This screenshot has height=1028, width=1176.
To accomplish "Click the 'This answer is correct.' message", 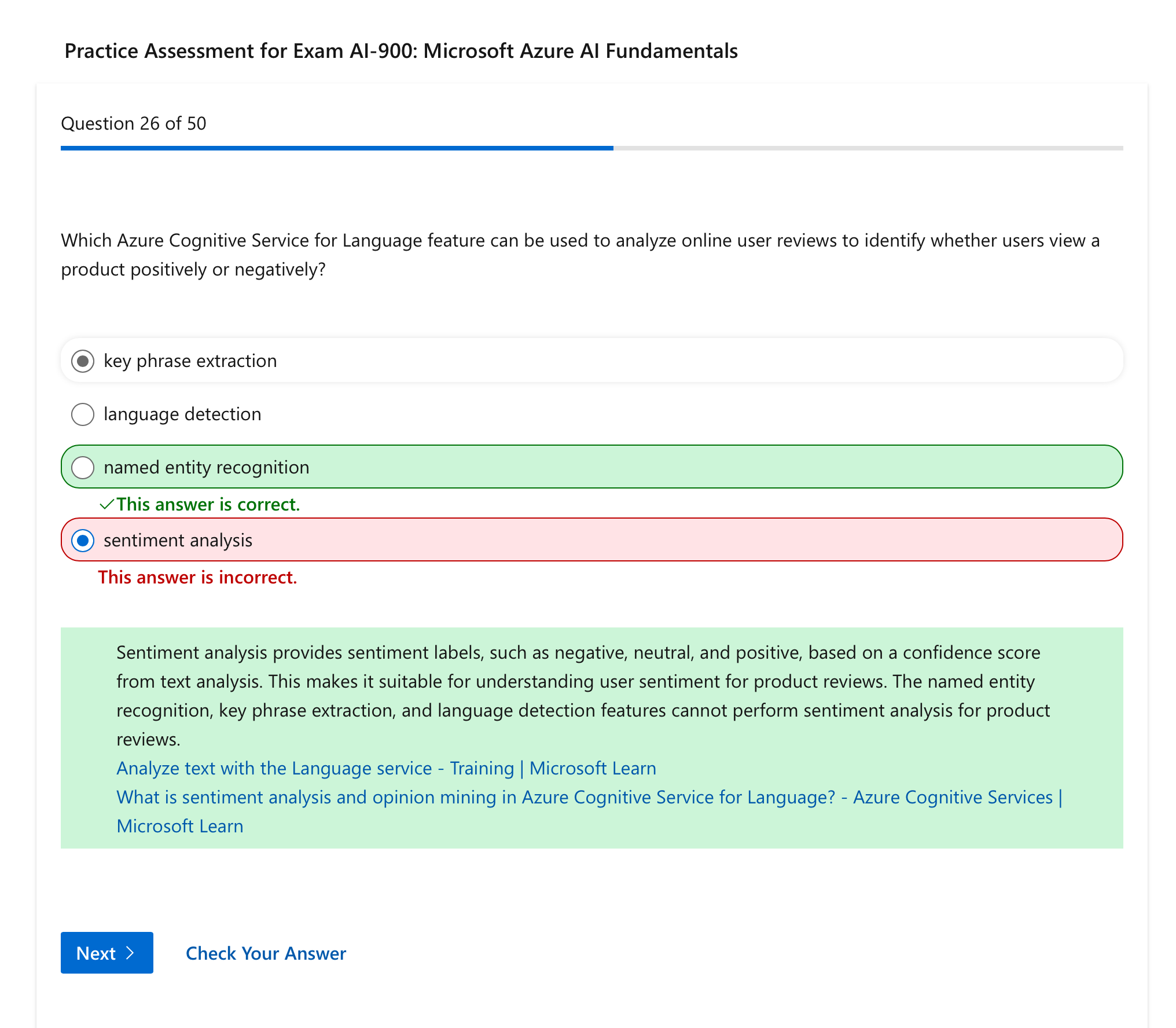I will [x=208, y=505].
